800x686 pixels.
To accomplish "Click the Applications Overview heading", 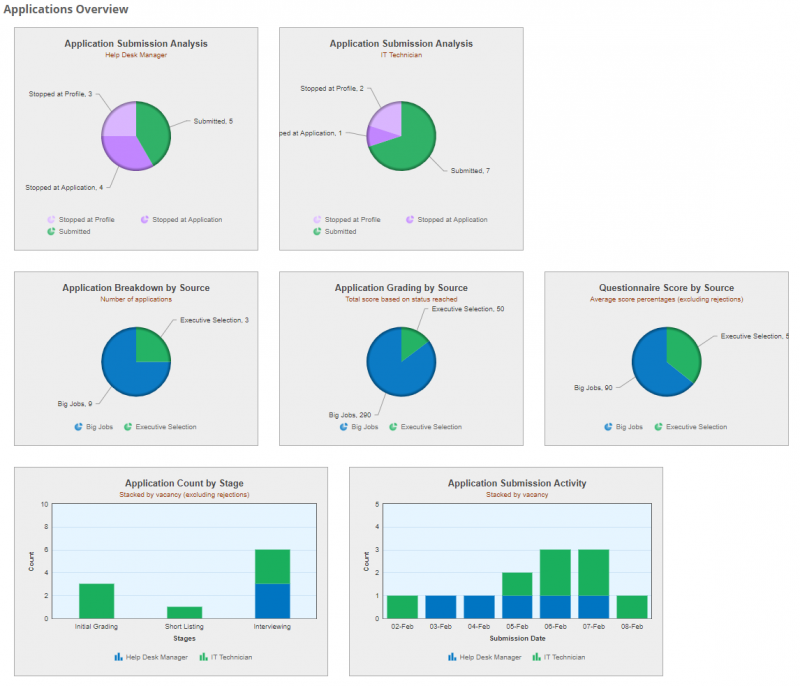I will click(x=66, y=10).
